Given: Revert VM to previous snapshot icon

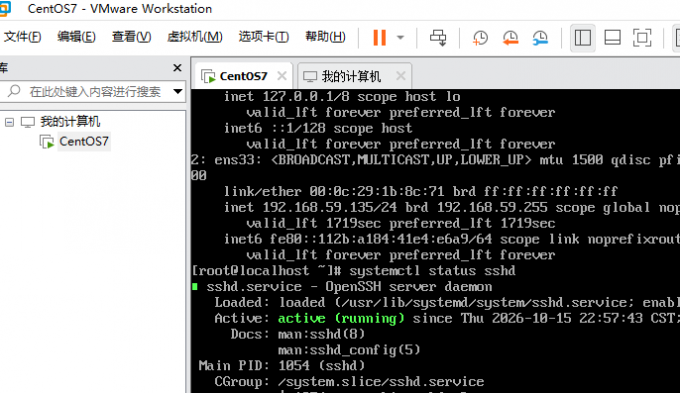Looking at the screenshot, I should pos(510,38).
